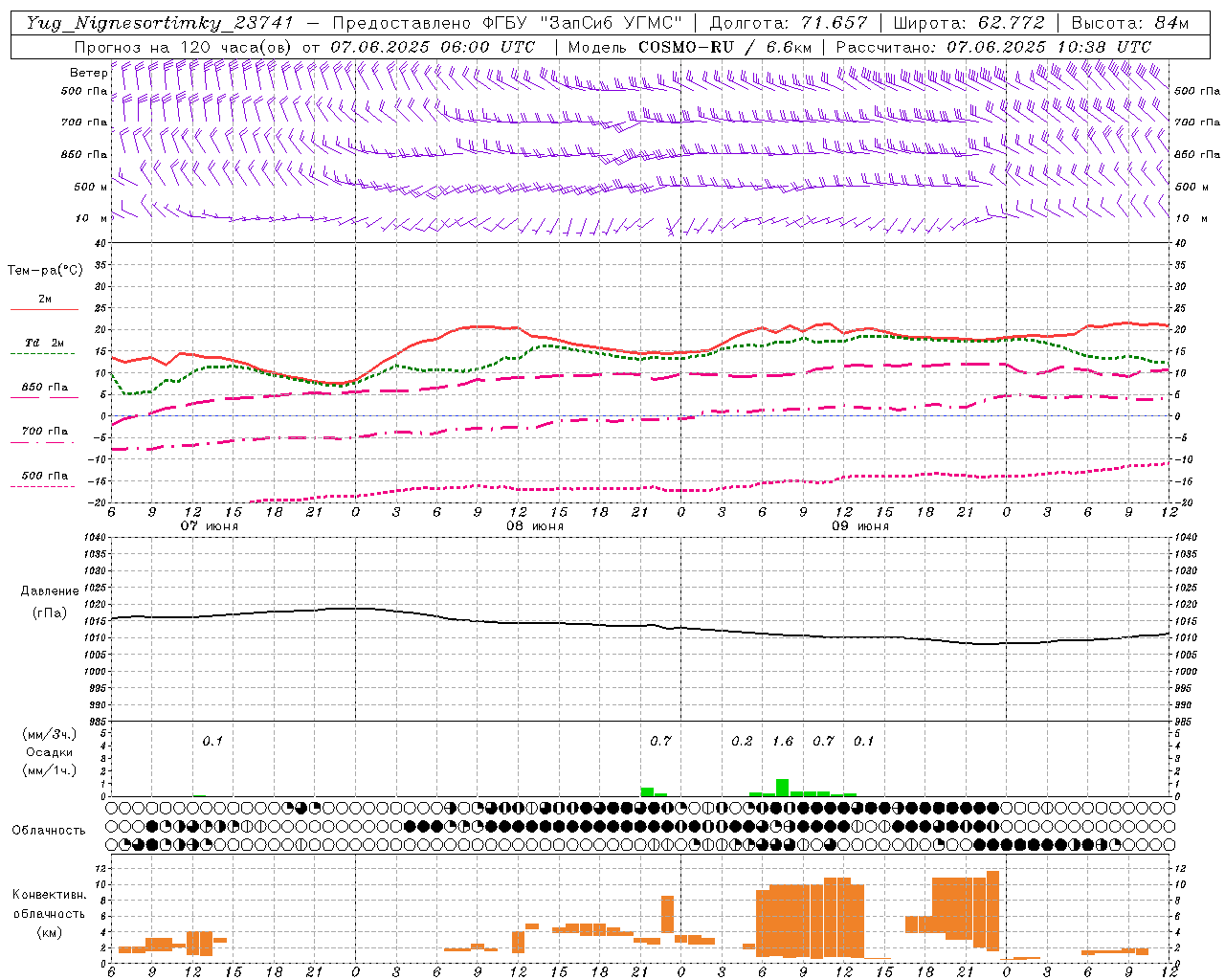Select the provider text ФГБУ "ЗапСиб УГМС"

pos(583,23)
